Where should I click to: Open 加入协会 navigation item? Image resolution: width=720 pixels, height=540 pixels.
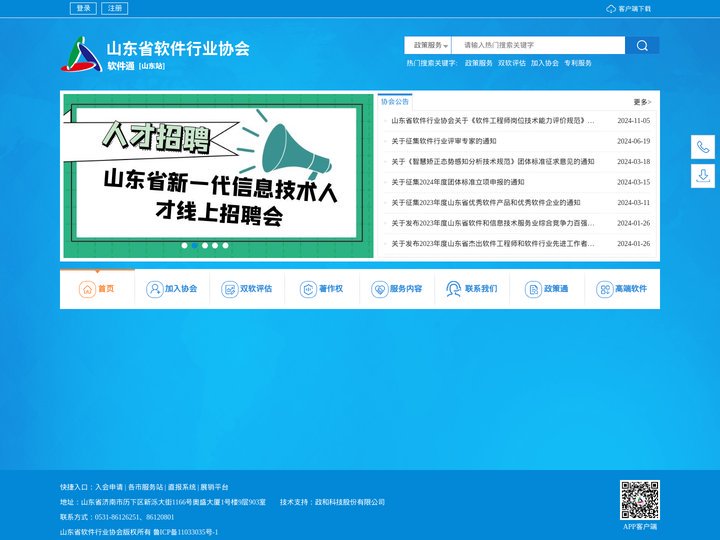172,289
